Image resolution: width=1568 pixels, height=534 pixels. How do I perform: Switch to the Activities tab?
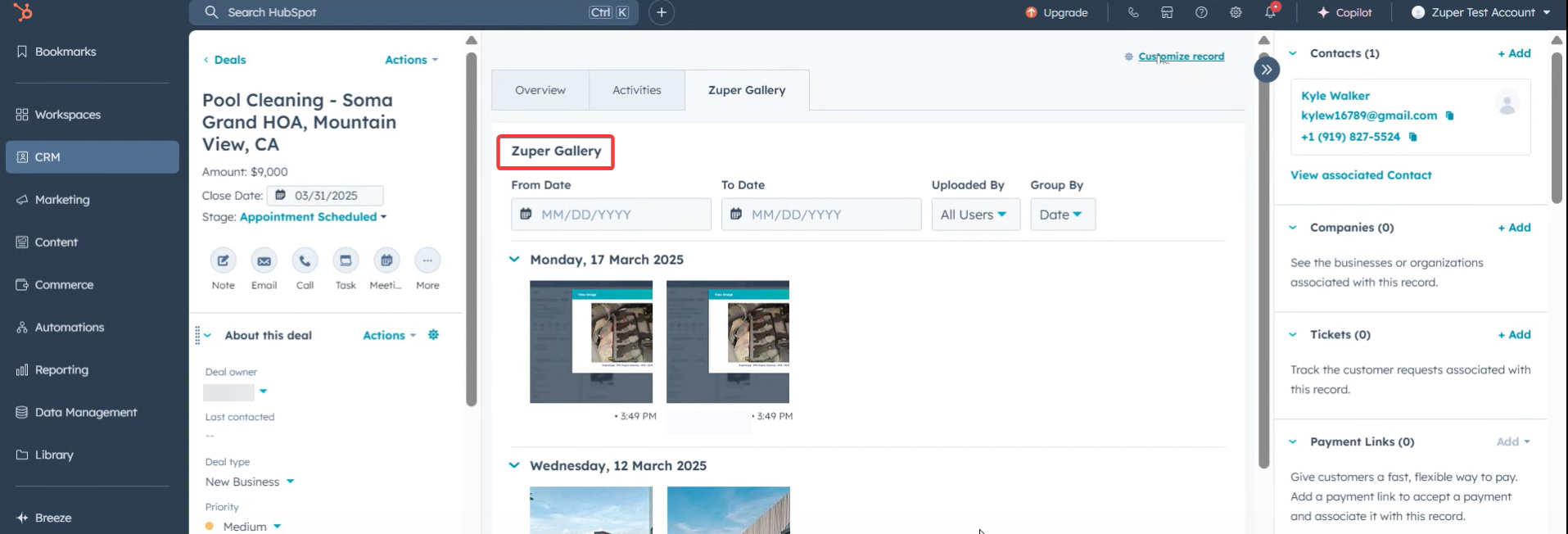point(636,90)
